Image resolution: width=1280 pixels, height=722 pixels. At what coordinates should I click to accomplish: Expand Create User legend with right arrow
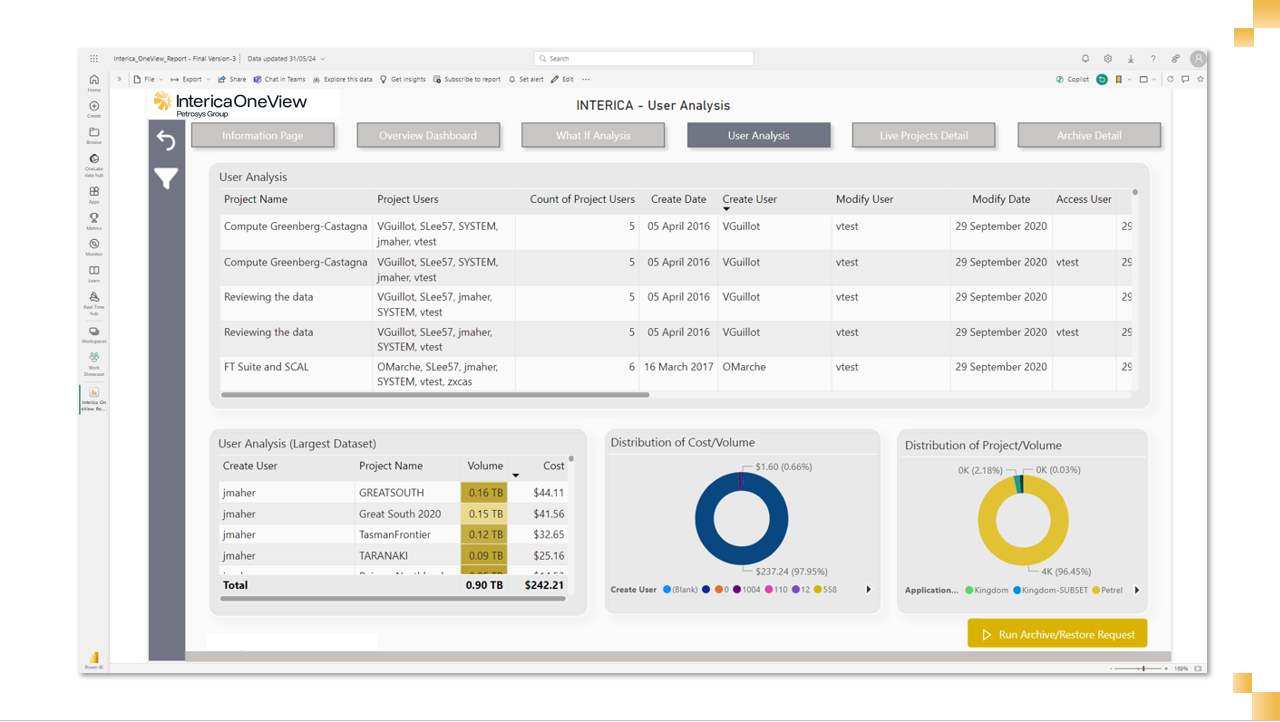click(x=868, y=590)
